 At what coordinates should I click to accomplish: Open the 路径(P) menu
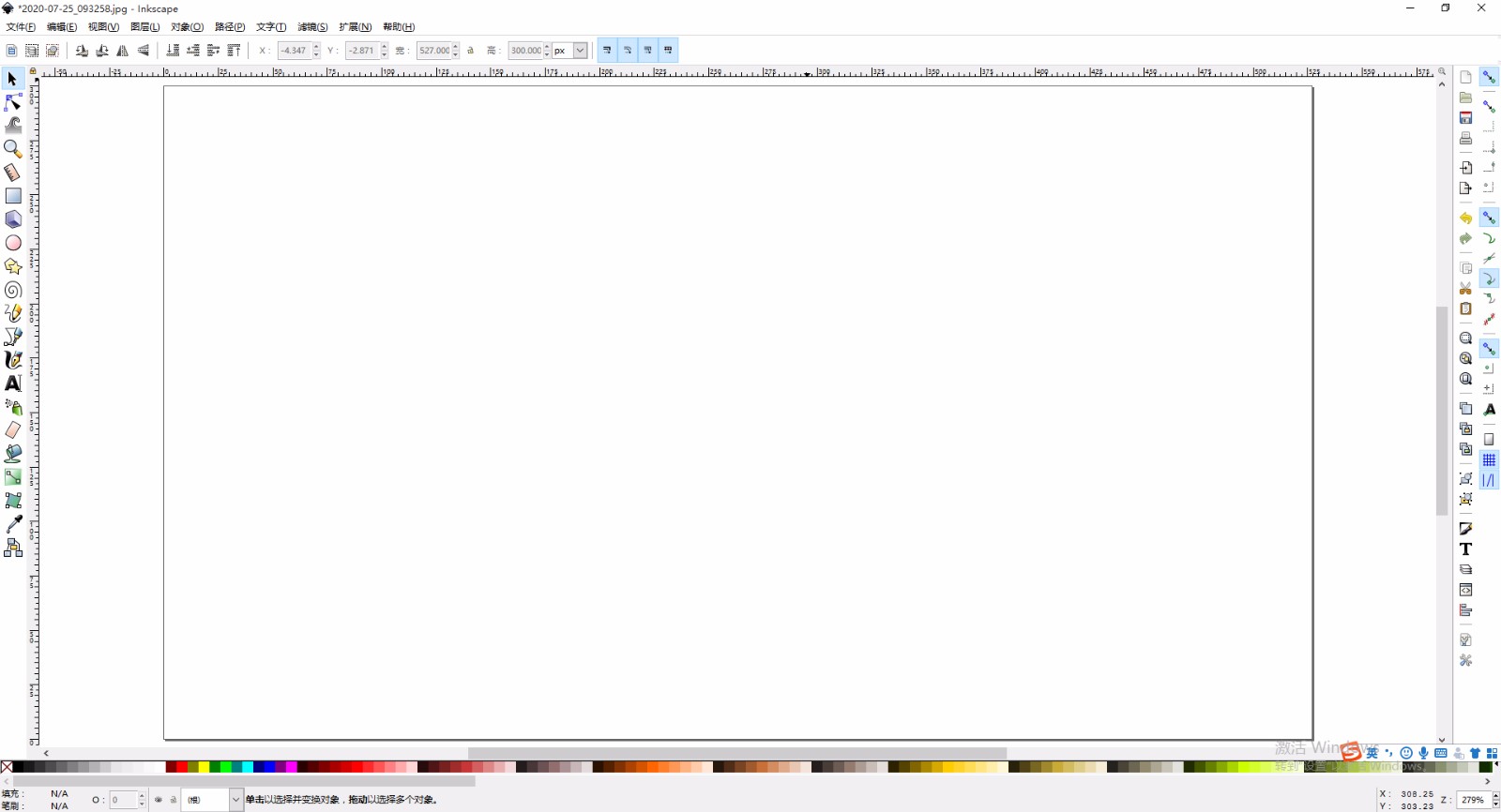(230, 27)
